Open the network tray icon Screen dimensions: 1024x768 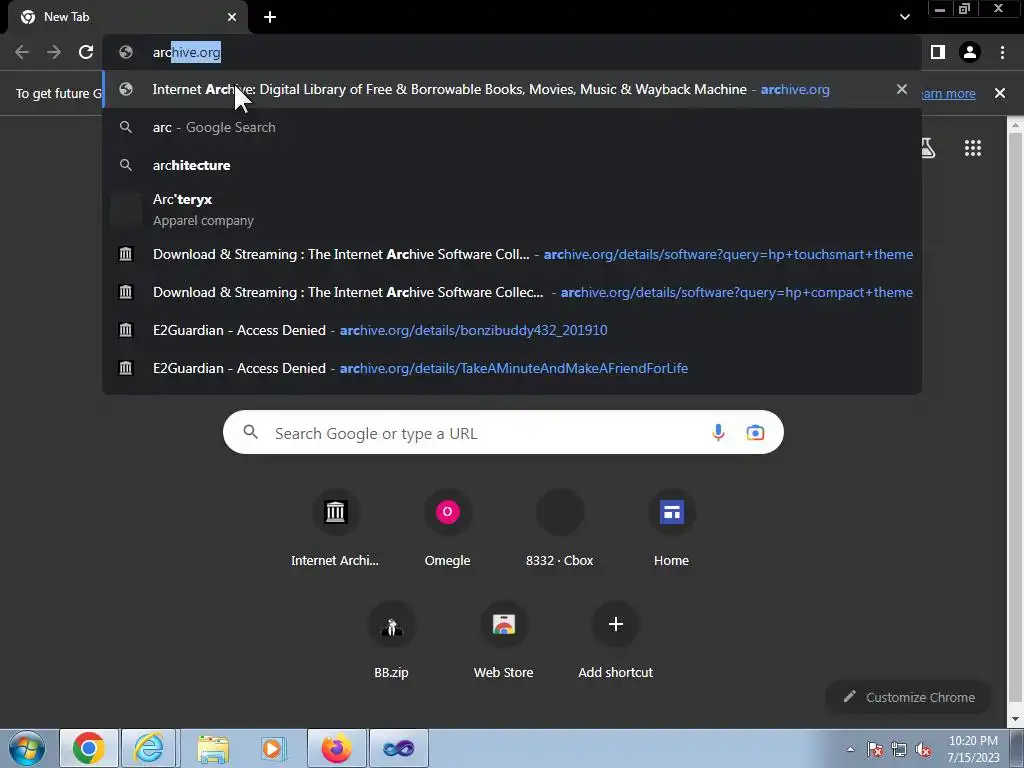tap(899, 750)
